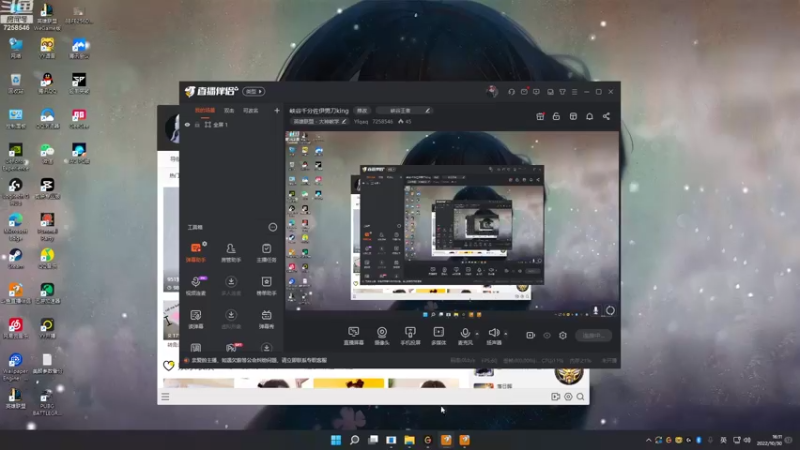Open the customer service headset icon
The width and height of the screenshot is (800, 450).
point(511,92)
